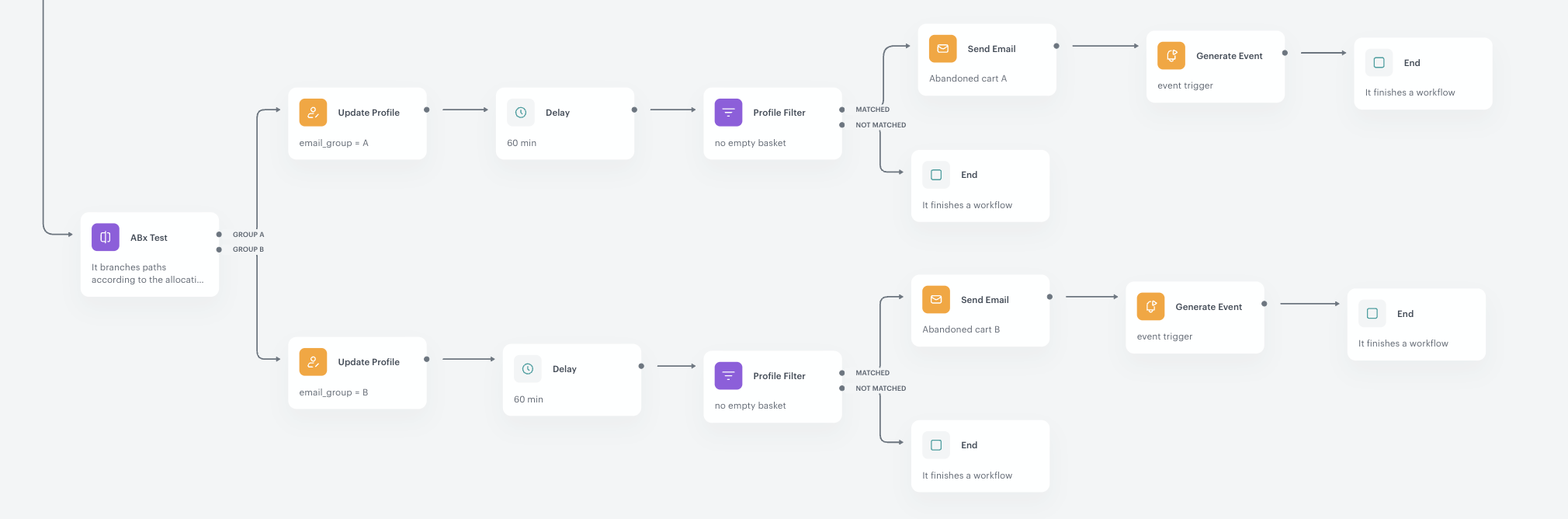The width and height of the screenshot is (1568, 519).
Task: Click the output port of Send Email Abandoned cart B
Action: 1049,297
